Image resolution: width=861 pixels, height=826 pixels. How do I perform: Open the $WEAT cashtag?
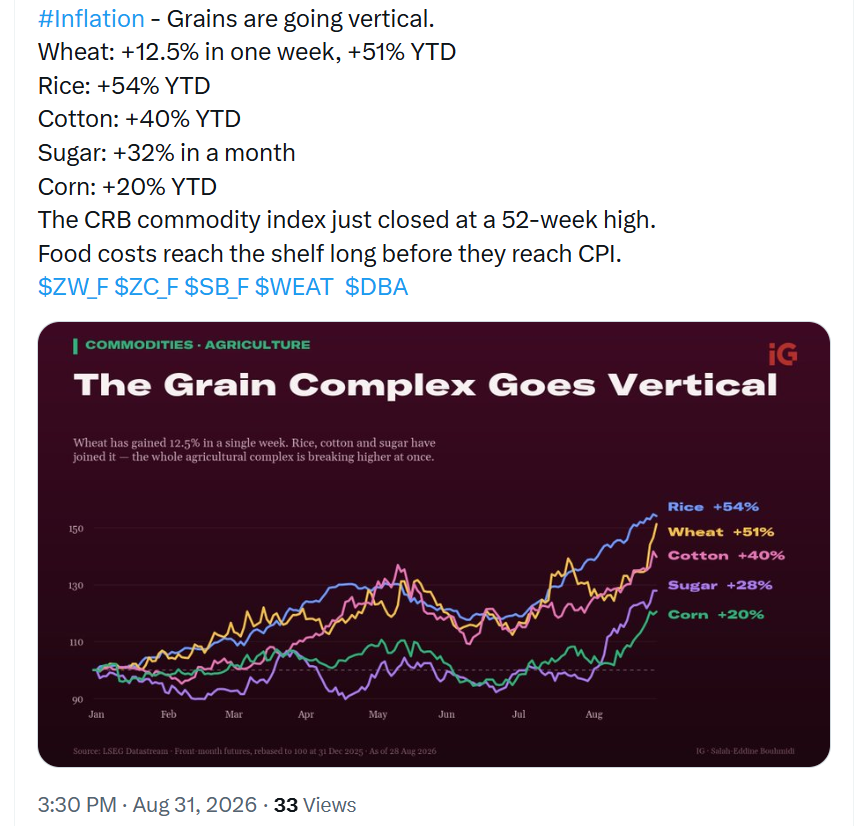(294, 287)
